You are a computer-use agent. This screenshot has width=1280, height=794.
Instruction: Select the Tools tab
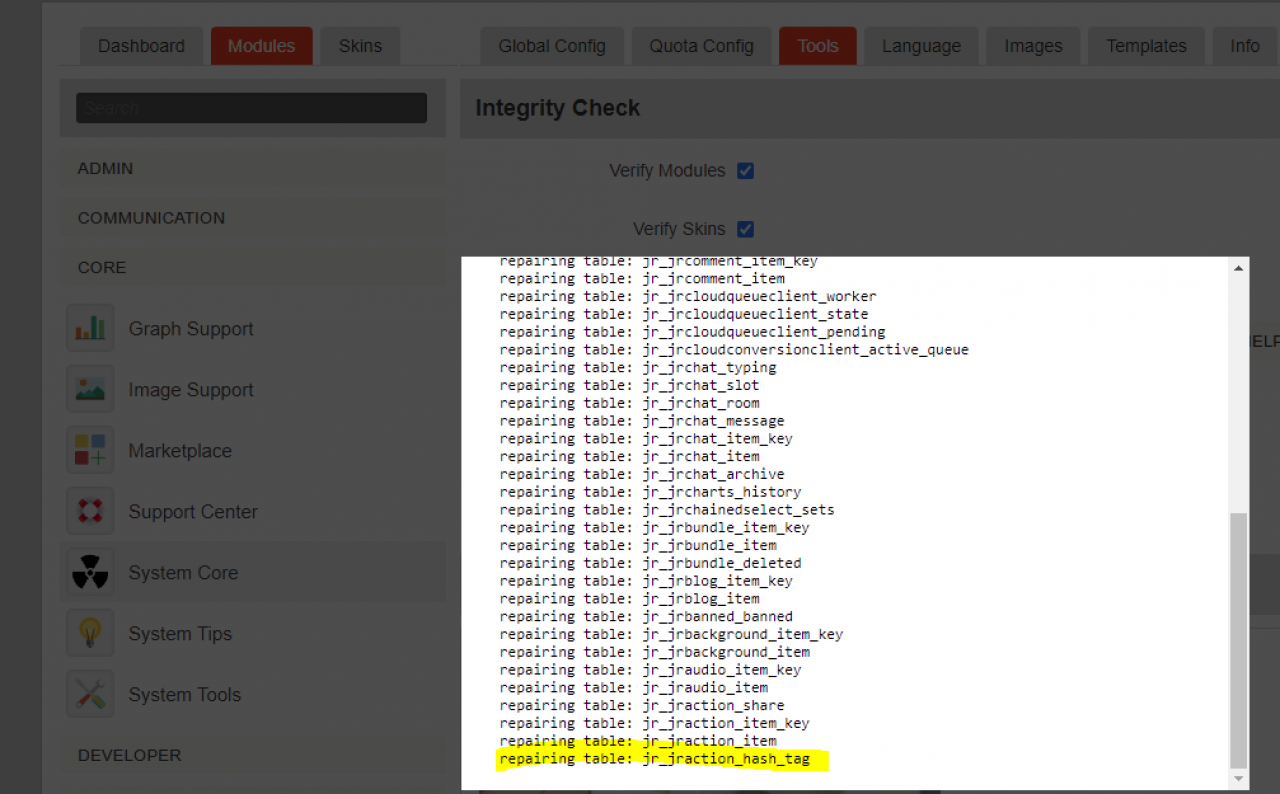tap(818, 46)
